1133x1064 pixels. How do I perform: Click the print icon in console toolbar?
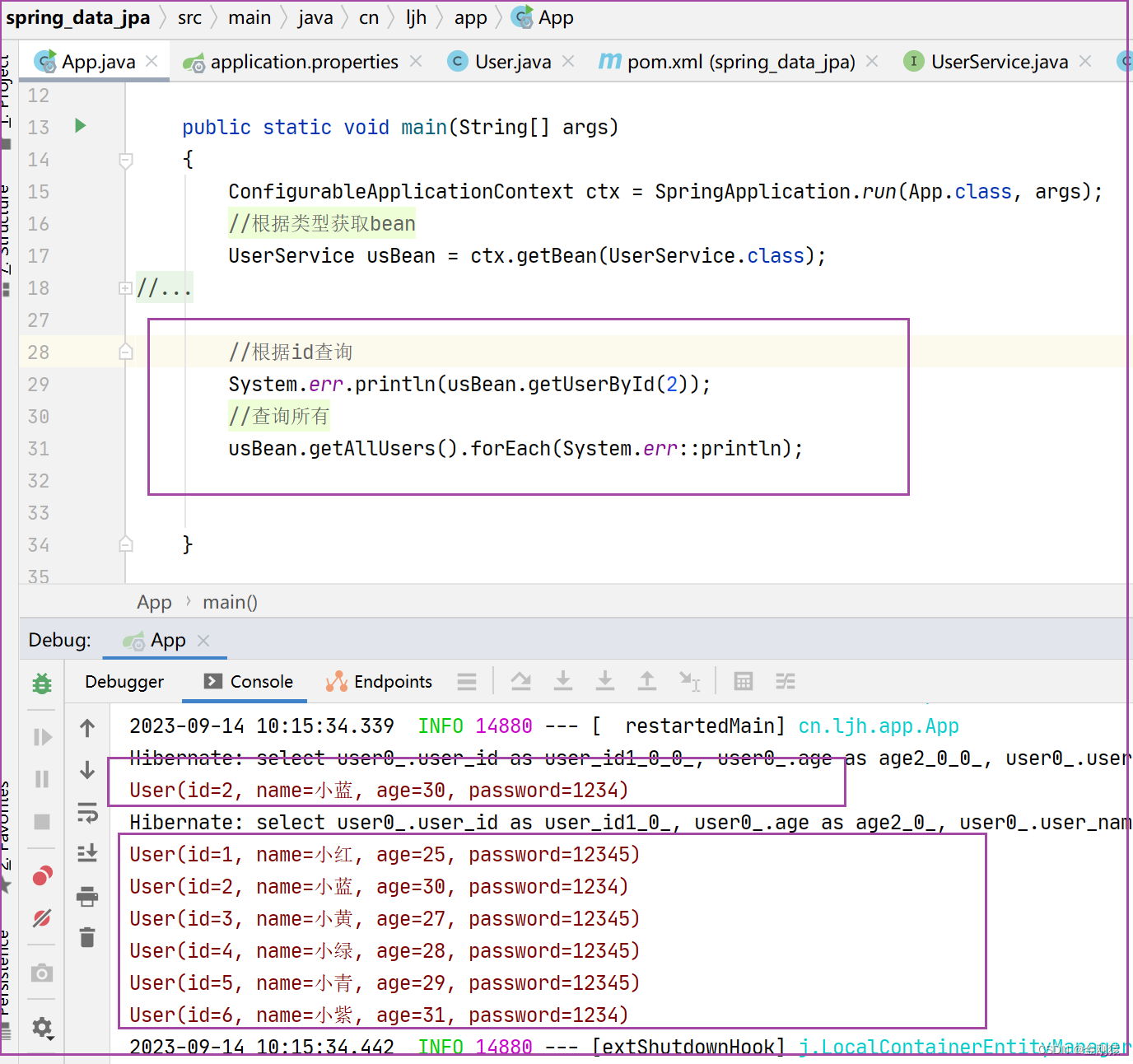[87, 896]
